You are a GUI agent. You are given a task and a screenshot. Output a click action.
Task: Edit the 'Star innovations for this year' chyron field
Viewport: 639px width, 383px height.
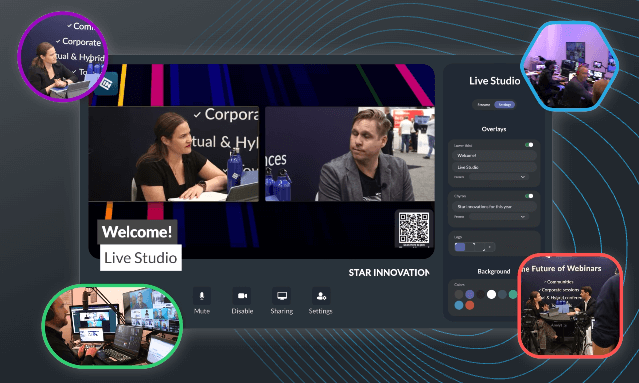point(494,207)
